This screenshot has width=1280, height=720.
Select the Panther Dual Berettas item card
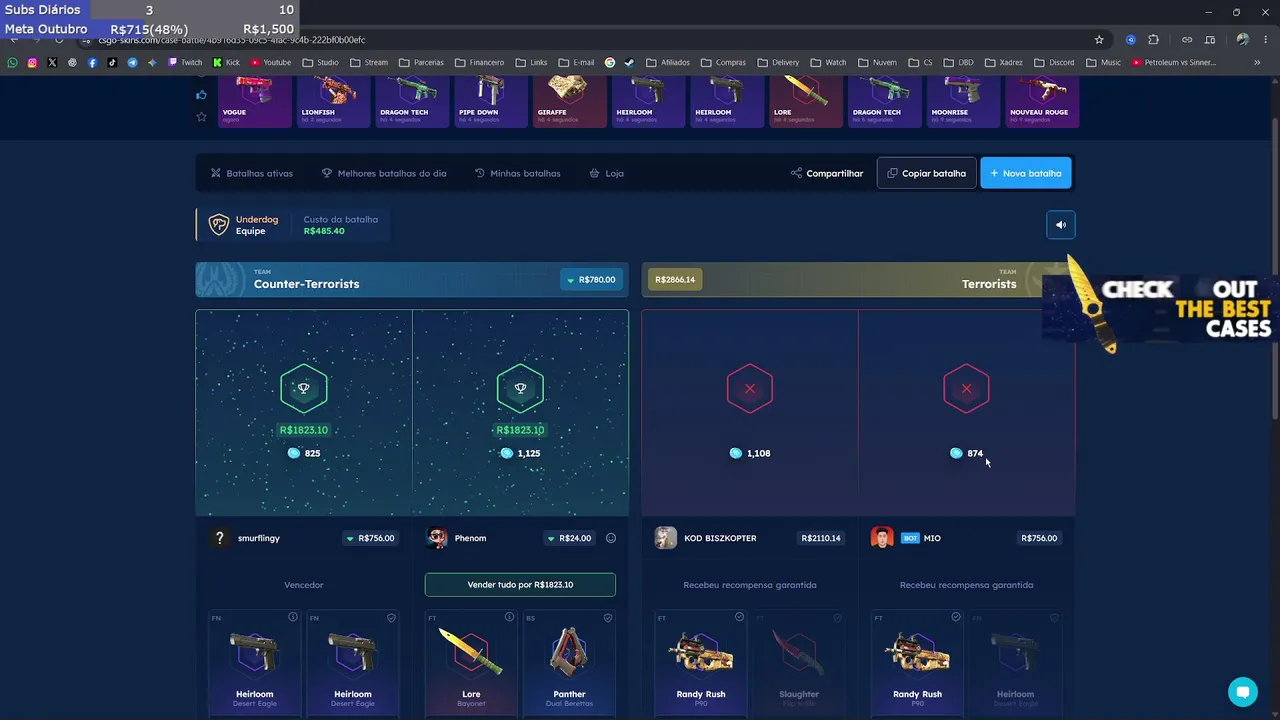click(569, 663)
